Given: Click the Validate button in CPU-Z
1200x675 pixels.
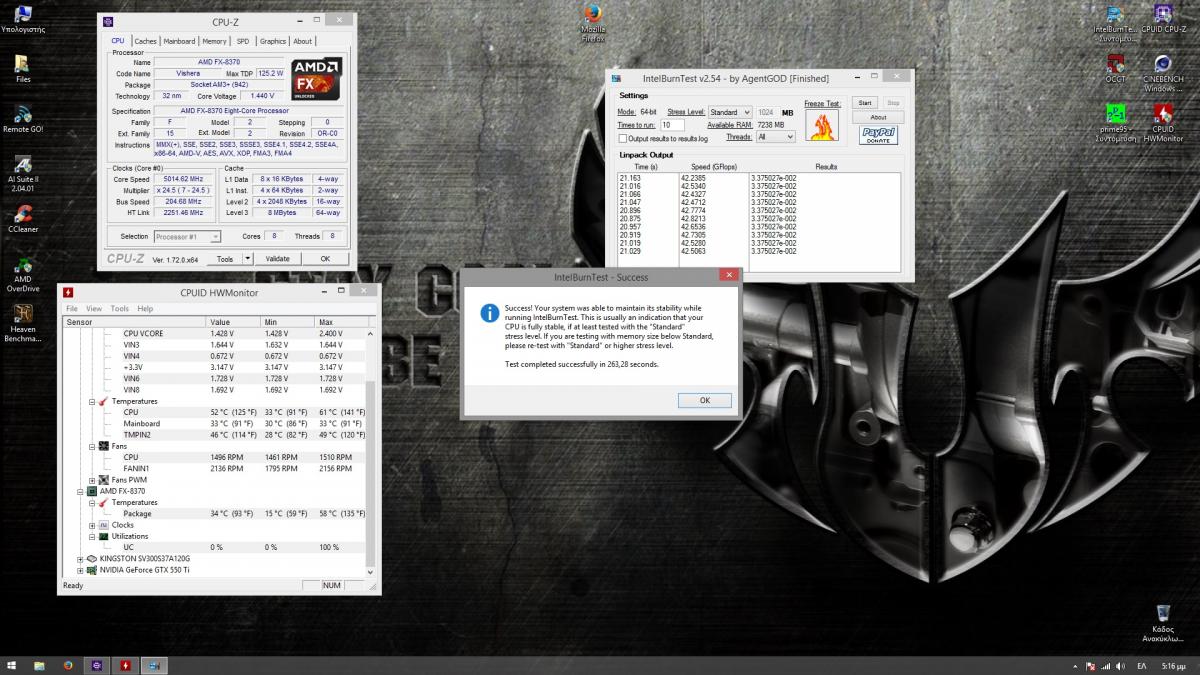Looking at the screenshot, I should click(277, 258).
